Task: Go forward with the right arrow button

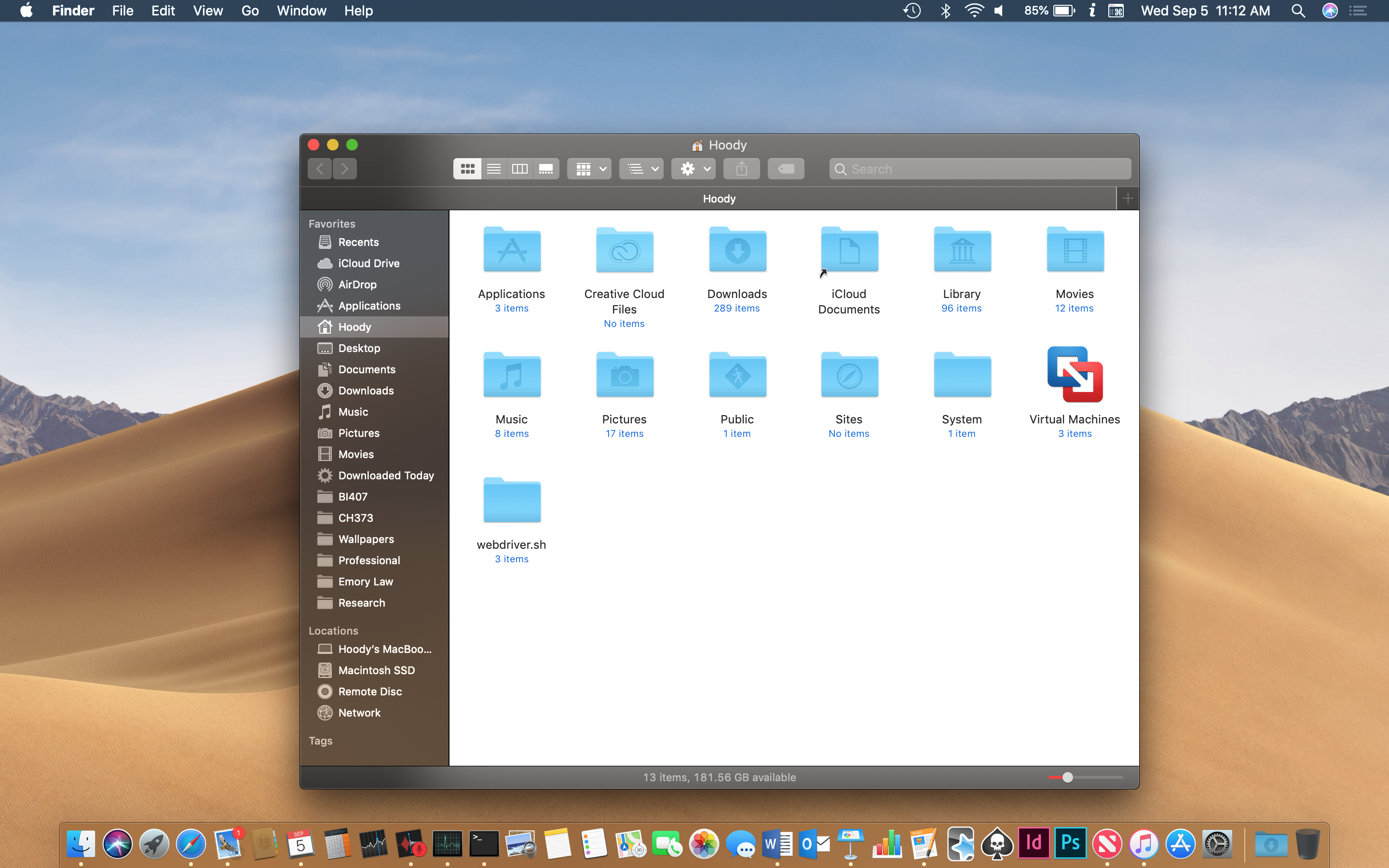Action: pos(344,169)
